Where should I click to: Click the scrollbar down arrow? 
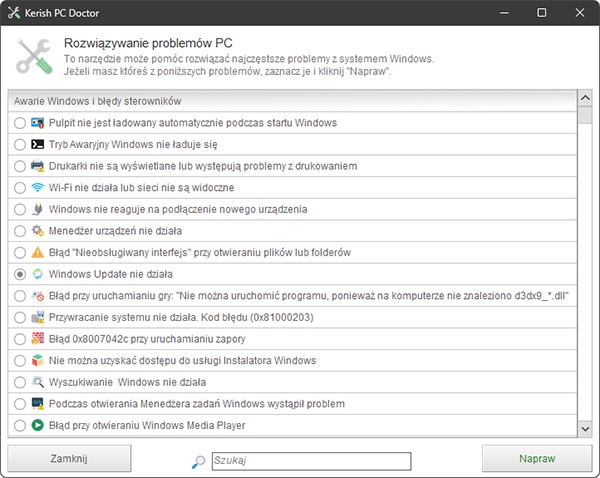(x=585, y=429)
